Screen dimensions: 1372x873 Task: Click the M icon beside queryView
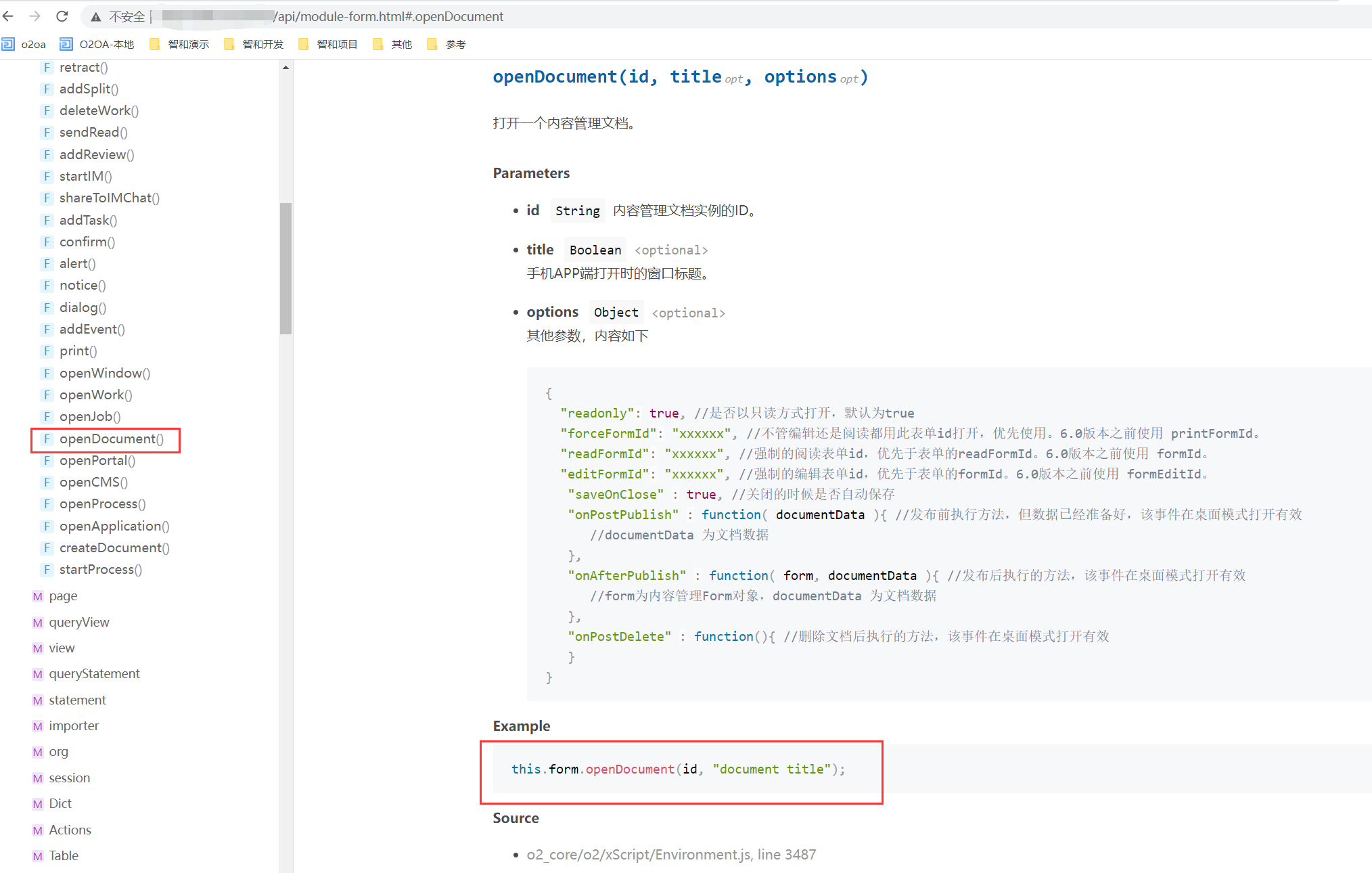(38, 623)
